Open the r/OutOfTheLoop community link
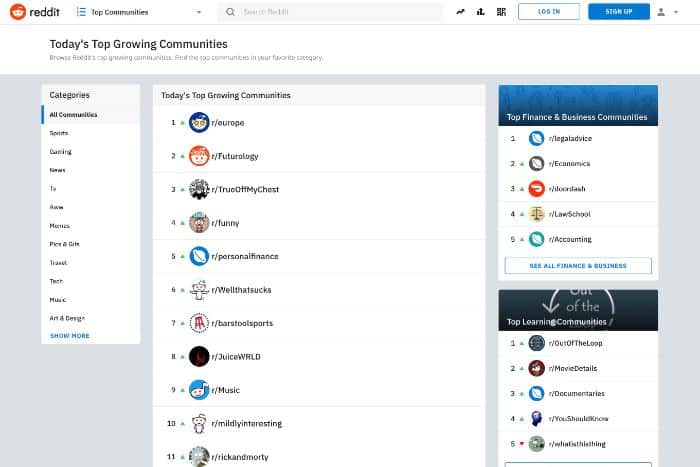 576,343
